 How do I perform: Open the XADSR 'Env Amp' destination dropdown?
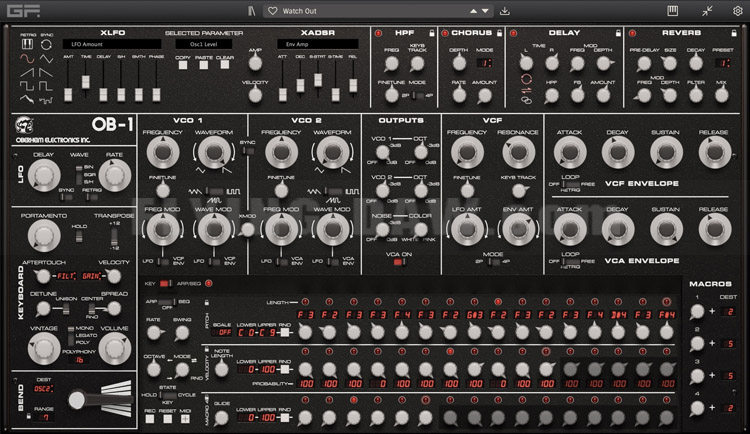318,44
